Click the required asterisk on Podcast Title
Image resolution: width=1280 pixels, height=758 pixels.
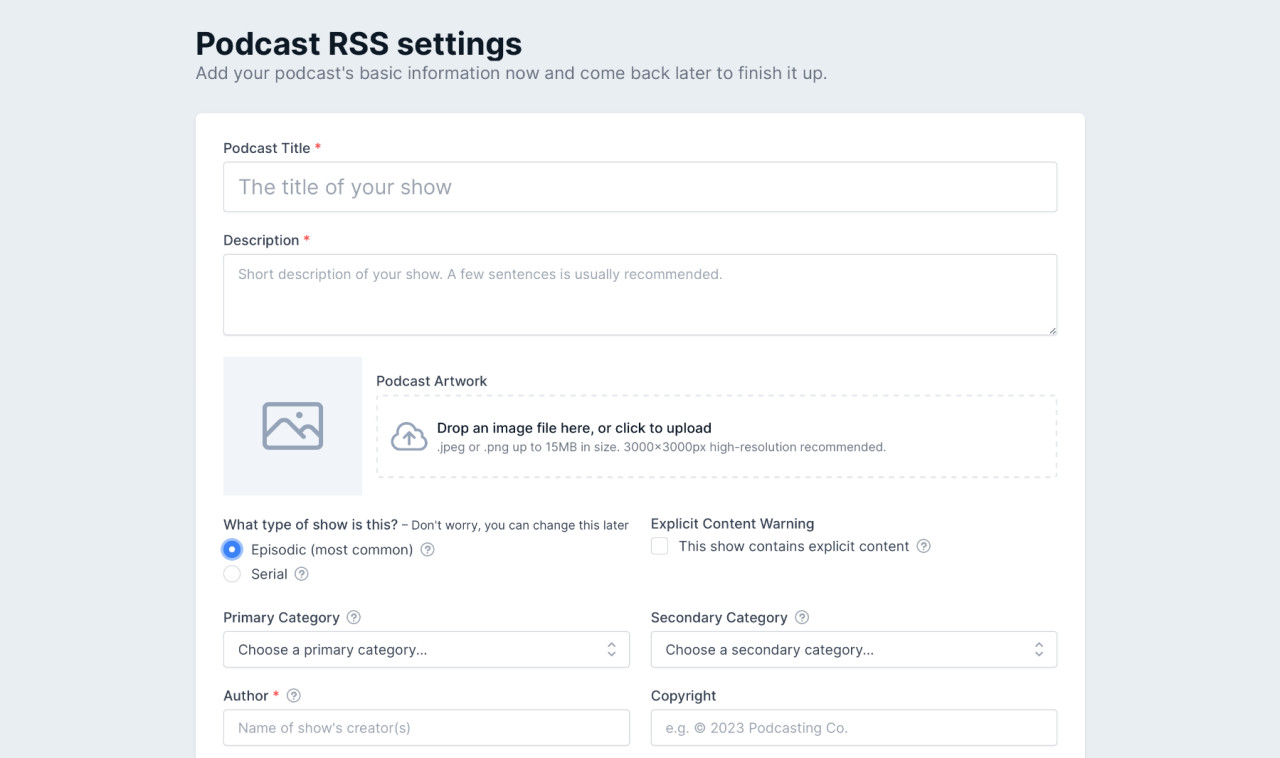click(317, 147)
